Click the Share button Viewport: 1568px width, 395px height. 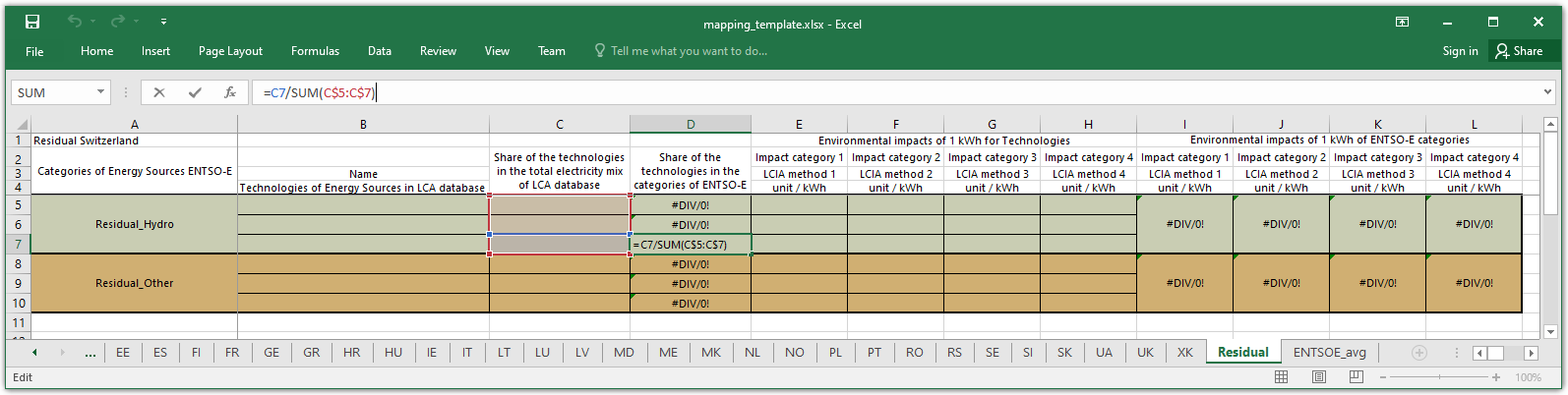[1519, 51]
